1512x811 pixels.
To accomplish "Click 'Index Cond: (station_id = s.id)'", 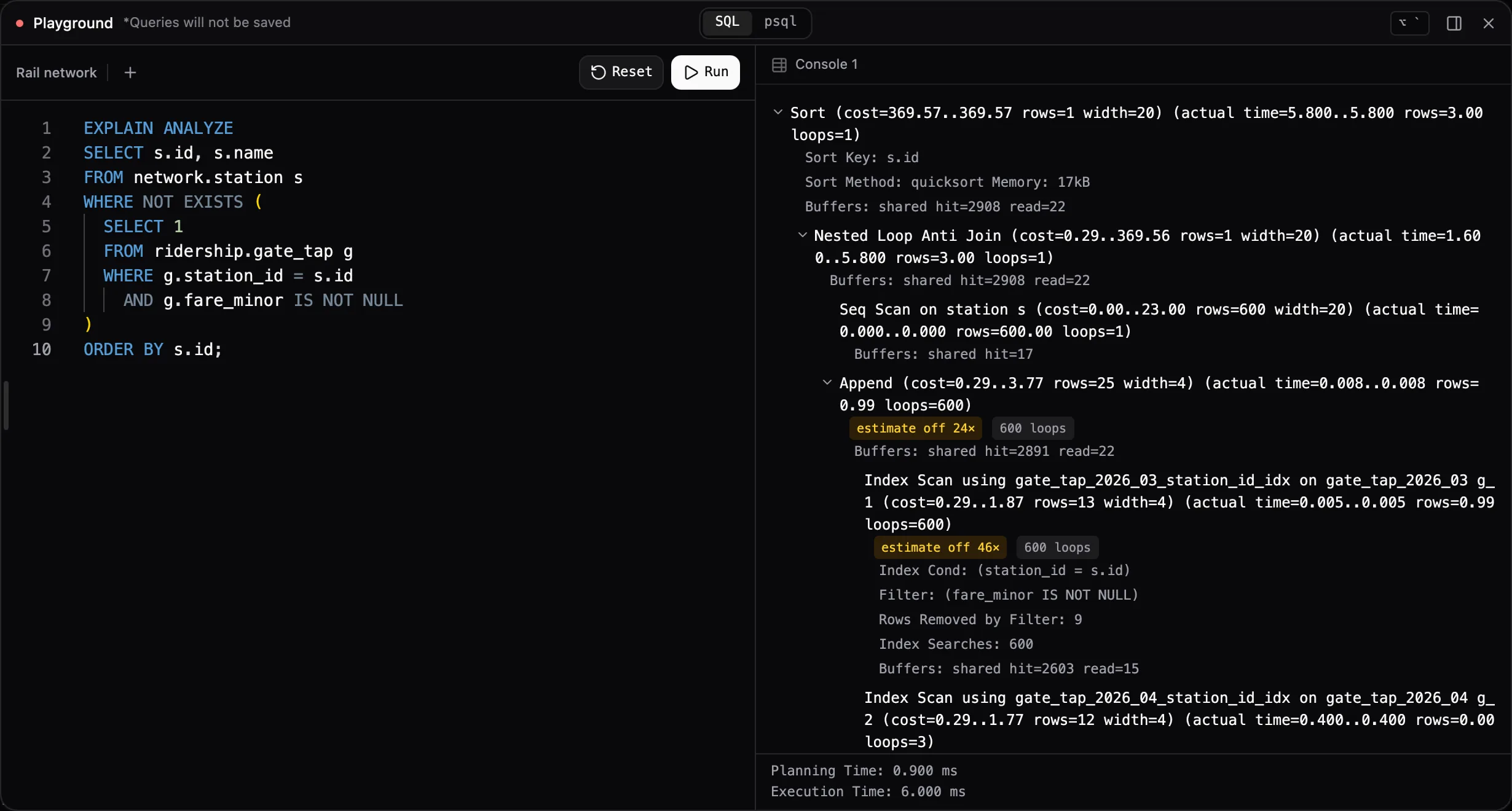I will pyautogui.click(x=1004, y=571).
